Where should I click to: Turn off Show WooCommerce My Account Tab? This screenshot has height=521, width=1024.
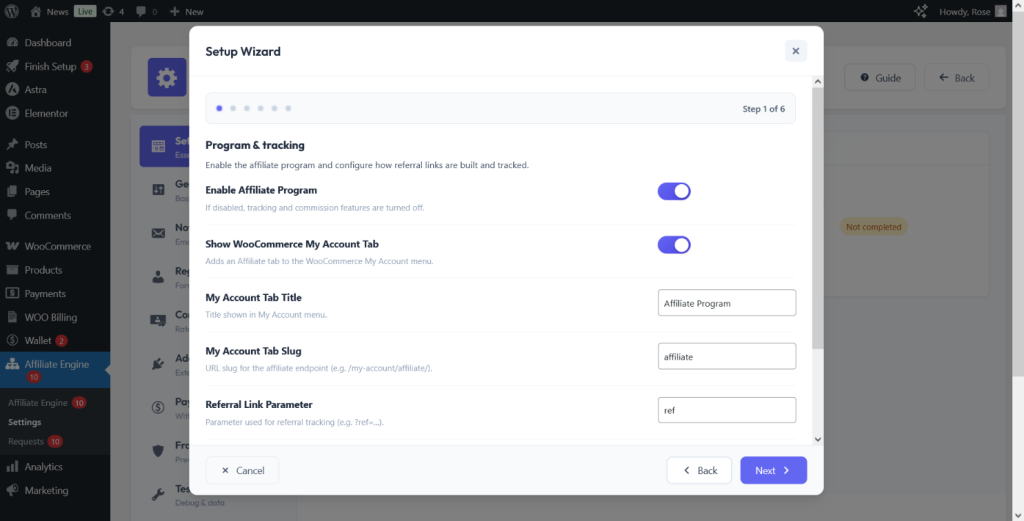tap(674, 245)
